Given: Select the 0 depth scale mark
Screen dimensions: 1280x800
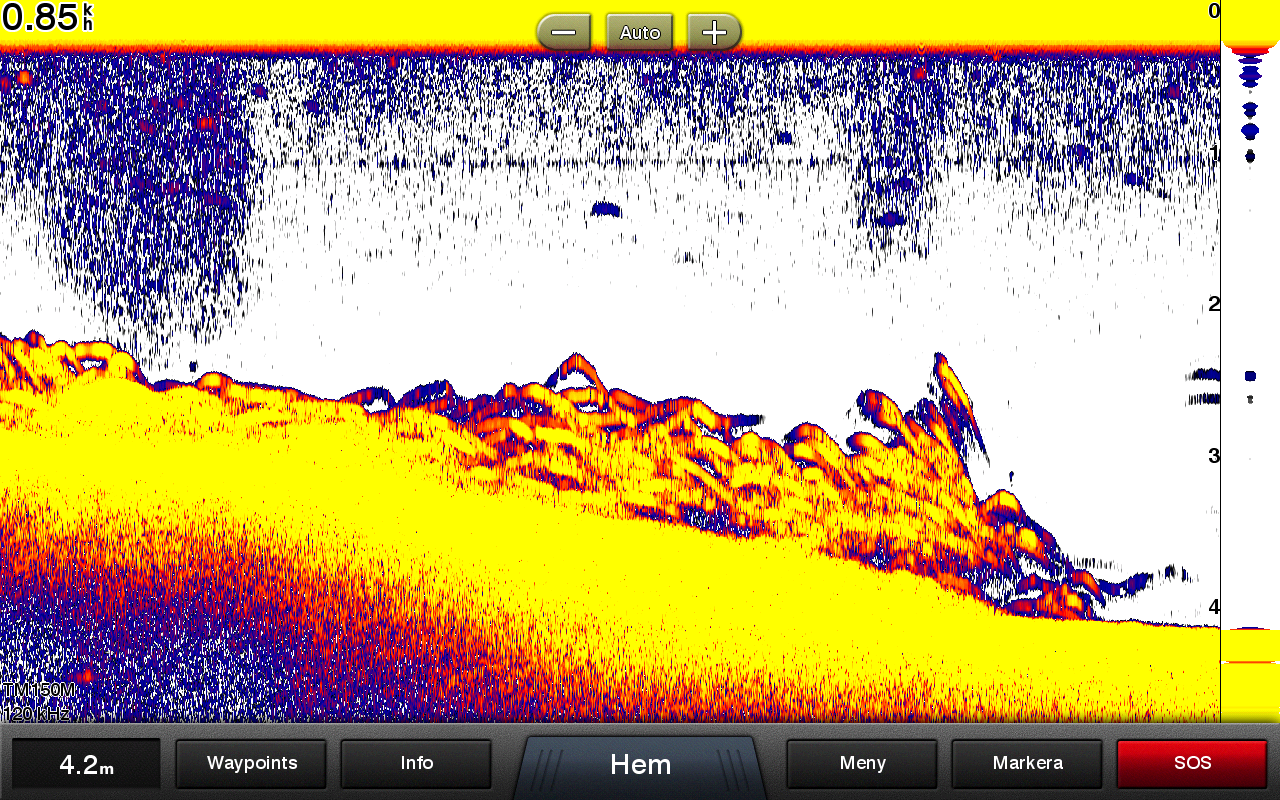Looking at the screenshot, I should click(x=1214, y=11).
